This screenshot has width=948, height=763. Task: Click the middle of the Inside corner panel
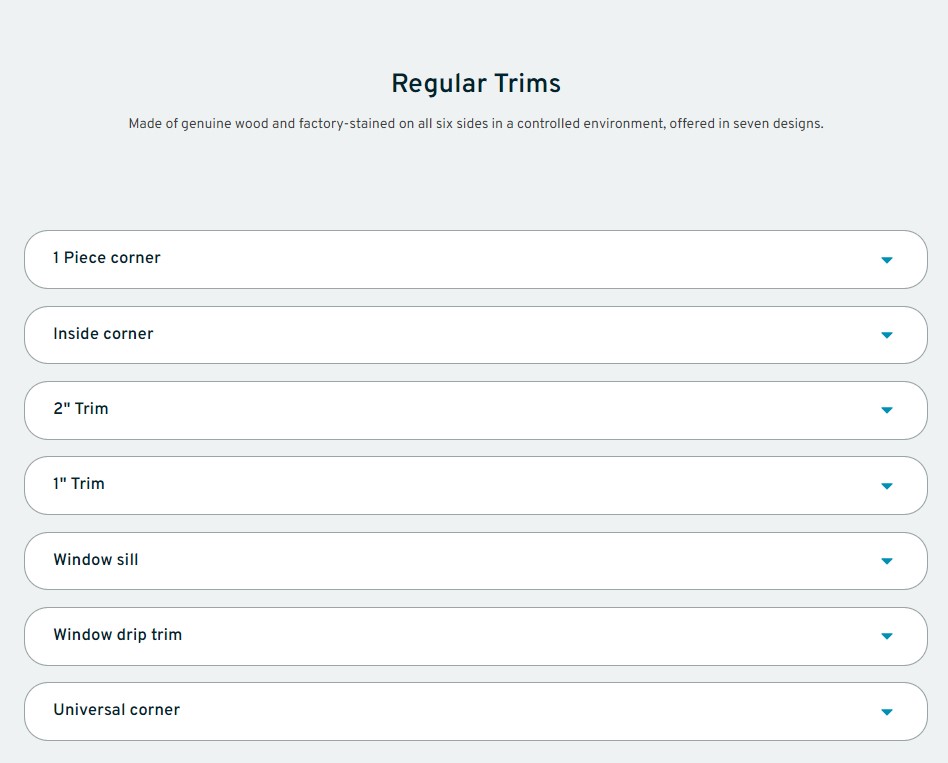(476, 335)
